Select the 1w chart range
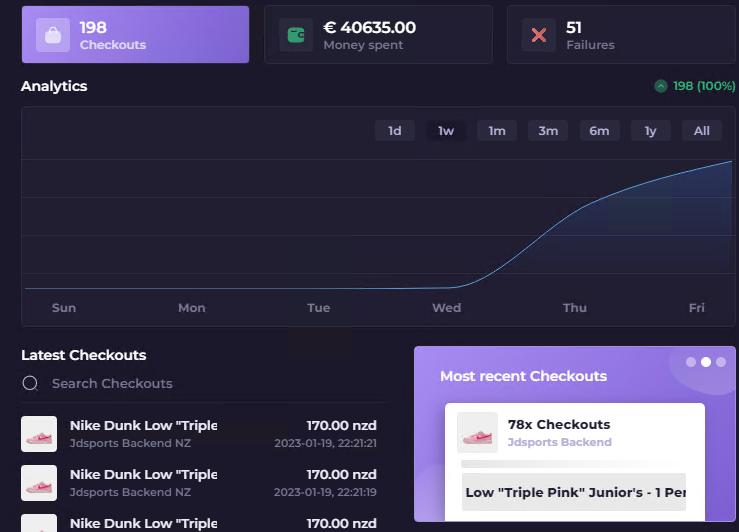This screenshot has height=532, width=739. coord(446,131)
